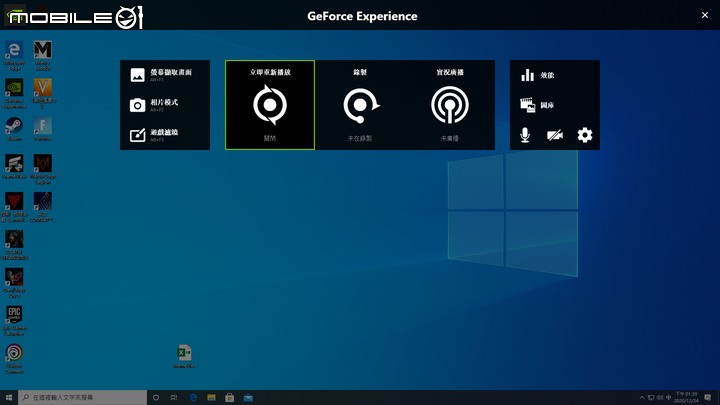Open ACE COMBAT desktop shortcut

coord(43,207)
